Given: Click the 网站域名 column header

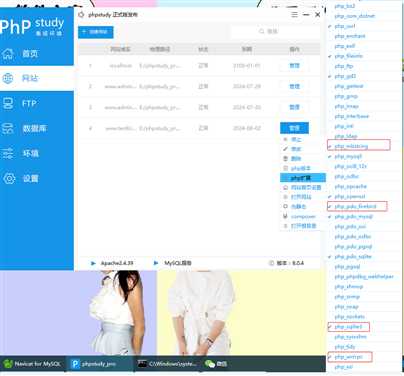Looking at the screenshot, I should [120, 49].
